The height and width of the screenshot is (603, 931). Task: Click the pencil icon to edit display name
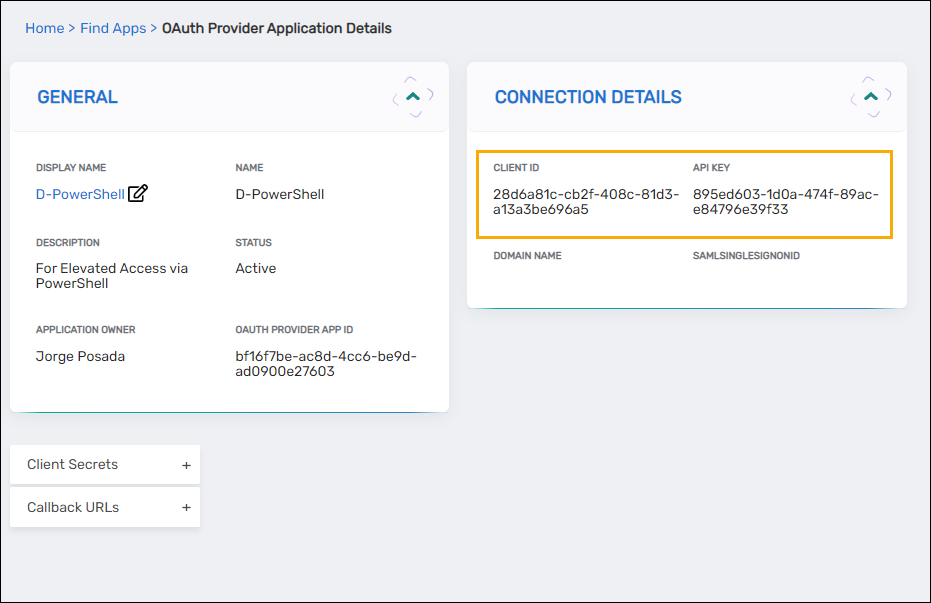click(x=137, y=194)
